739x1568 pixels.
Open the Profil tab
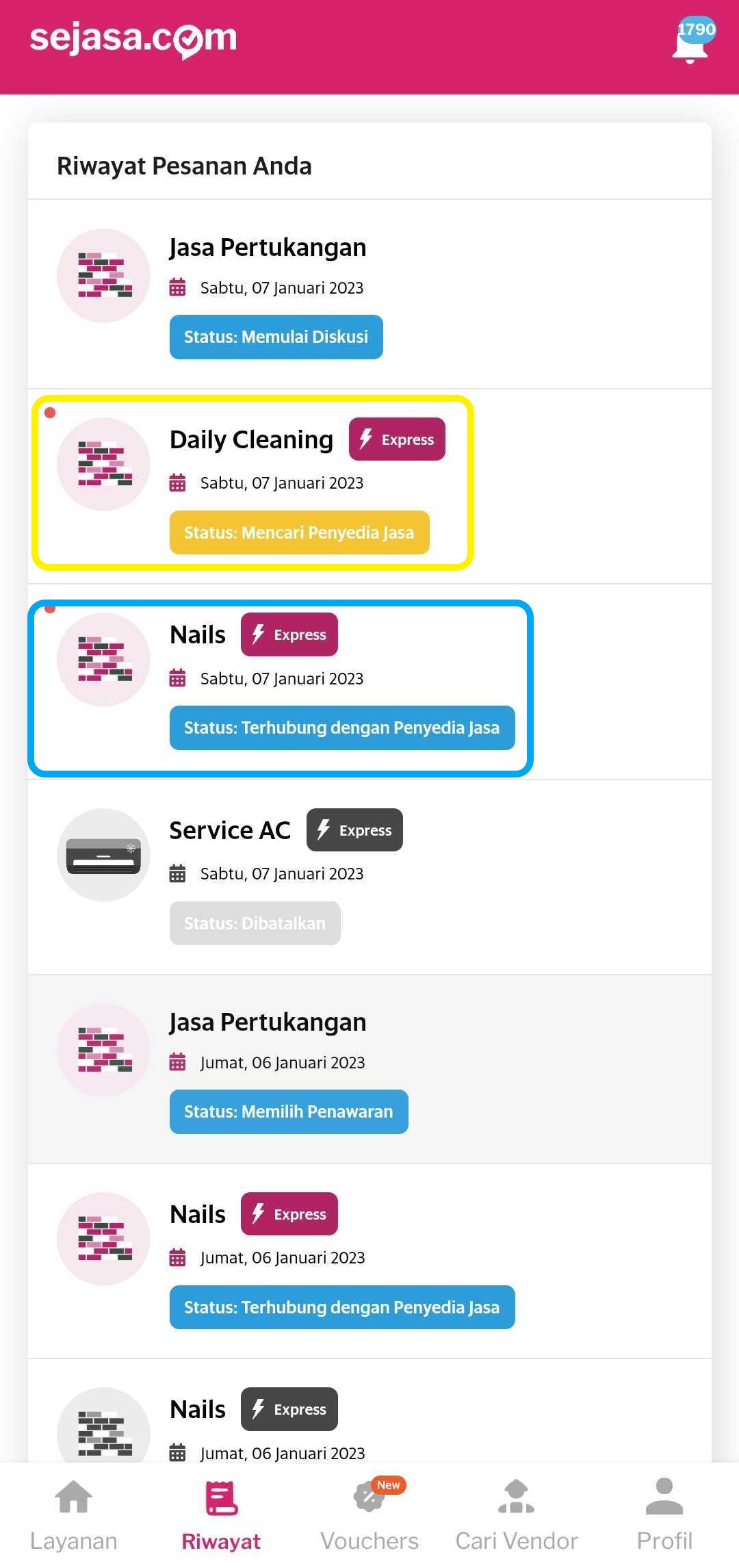click(x=664, y=1513)
